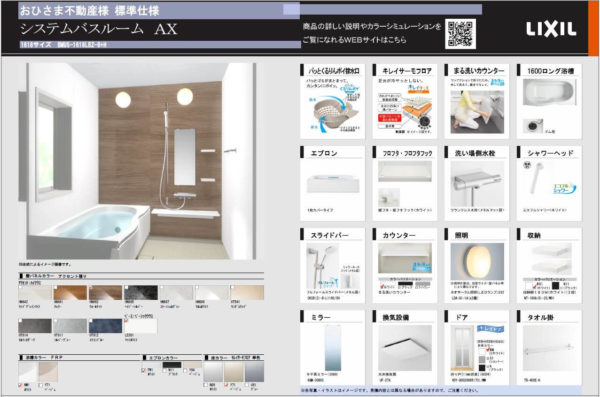600x397 pixels.
Task: Click the QR code in the header
Action: tap(460, 34)
